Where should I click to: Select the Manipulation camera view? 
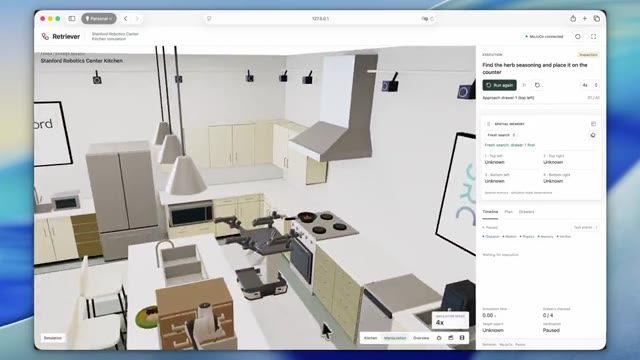click(x=395, y=338)
